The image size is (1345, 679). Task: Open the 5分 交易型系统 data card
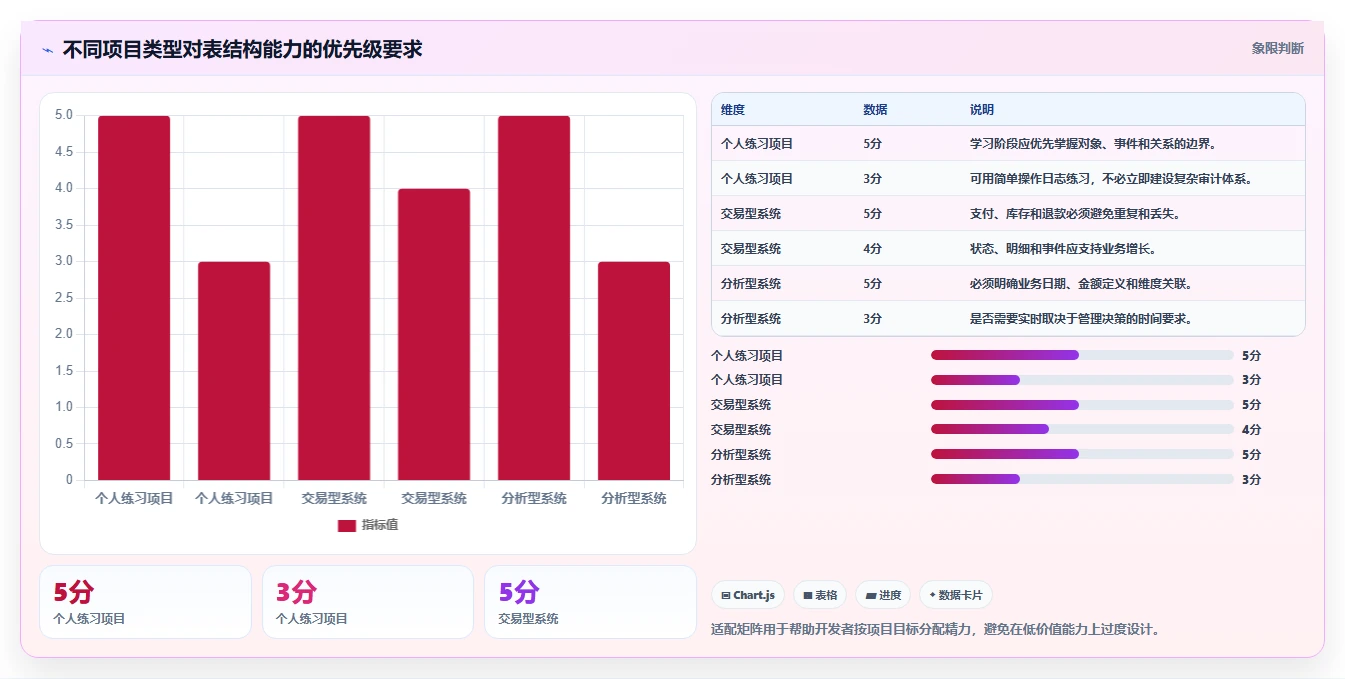(590, 602)
